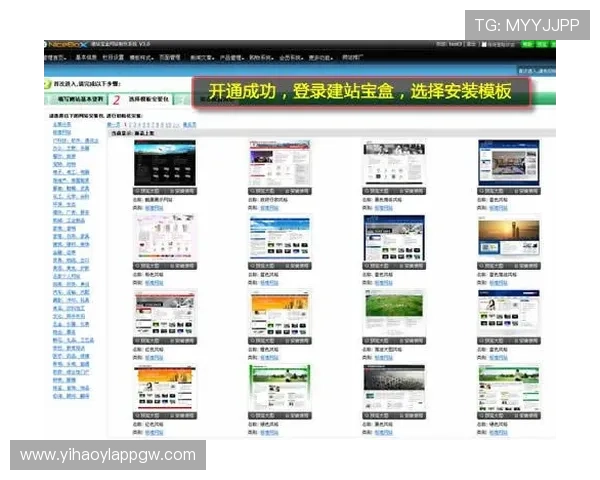This screenshot has height=480, width=600.
Task: Preview large image of the pink template
Action: (x=148, y=266)
